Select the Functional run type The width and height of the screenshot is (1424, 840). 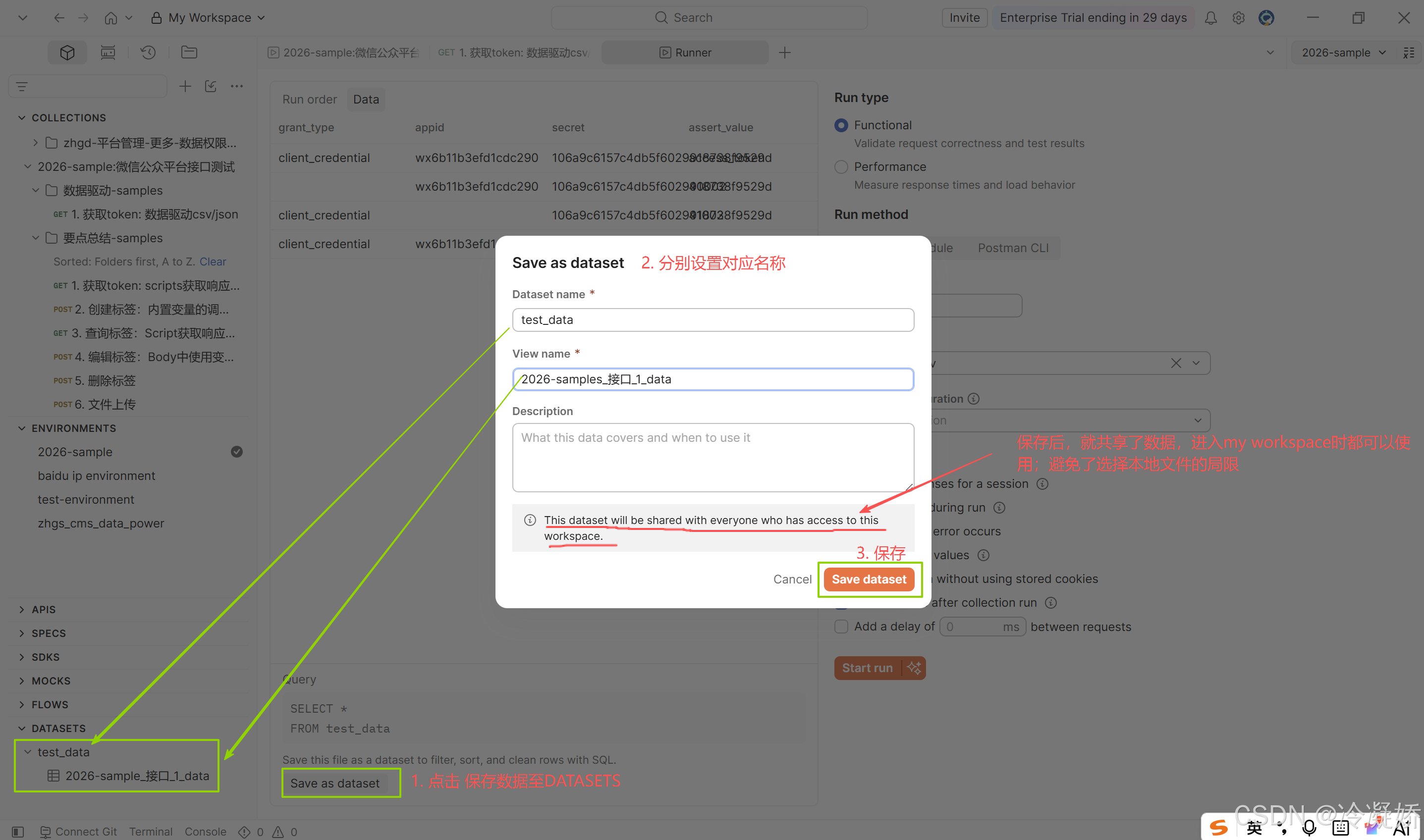[841, 125]
